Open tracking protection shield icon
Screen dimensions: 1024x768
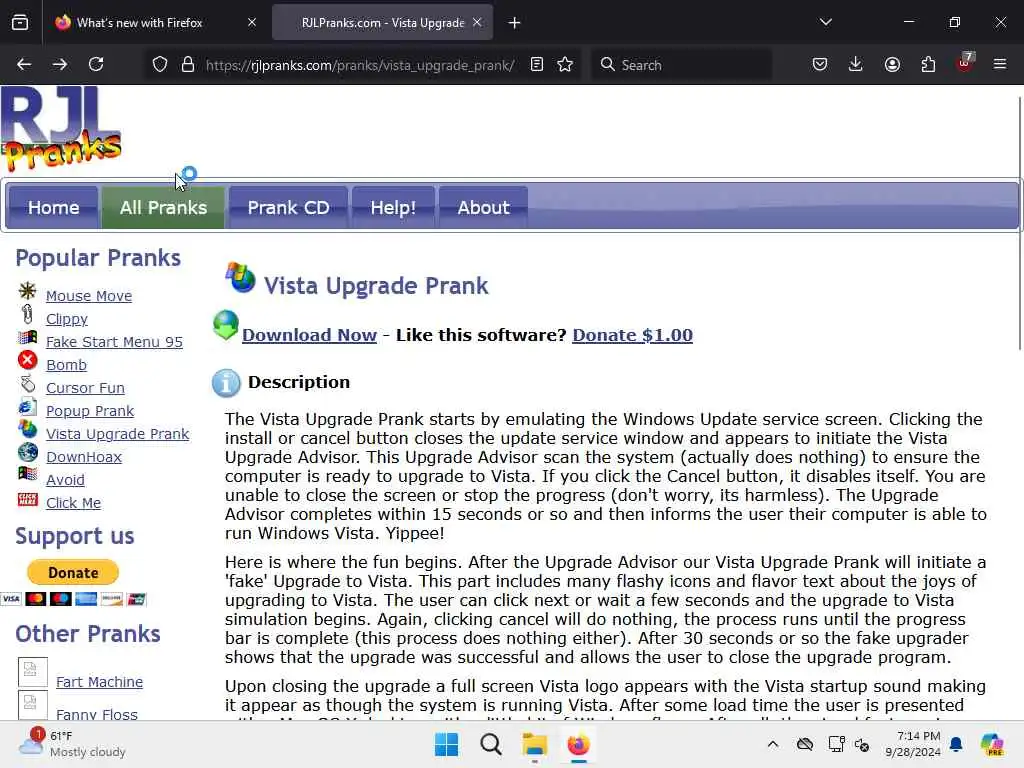160,65
